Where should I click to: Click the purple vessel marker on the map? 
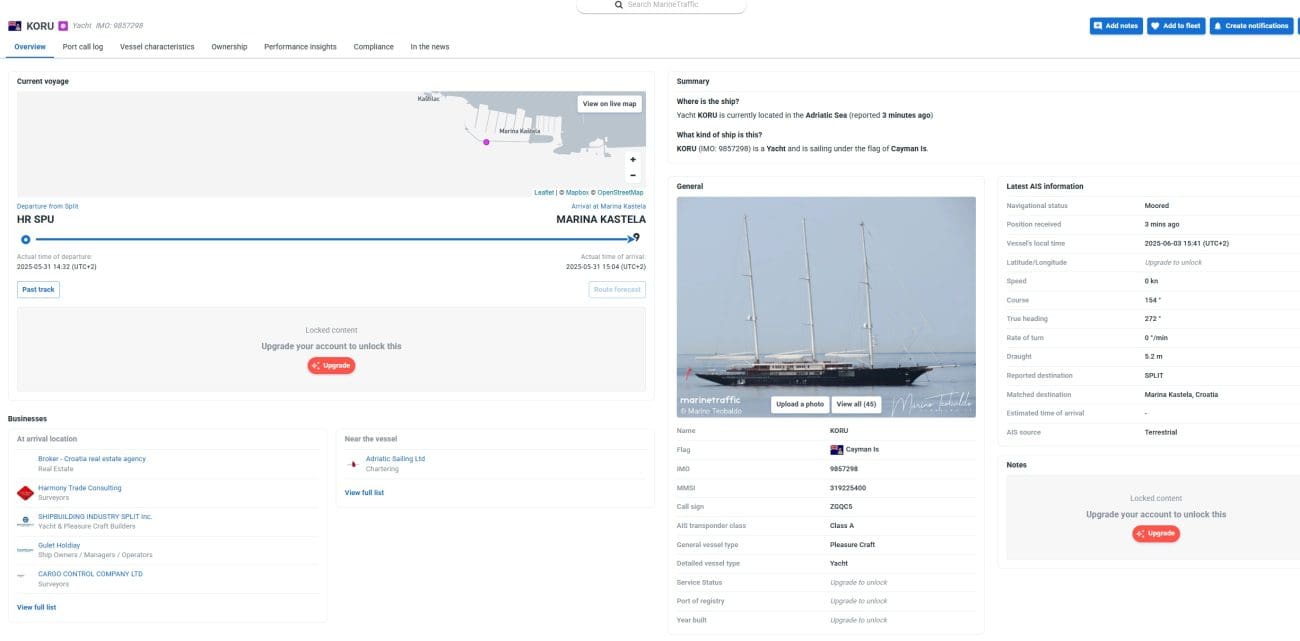click(x=487, y=142)
